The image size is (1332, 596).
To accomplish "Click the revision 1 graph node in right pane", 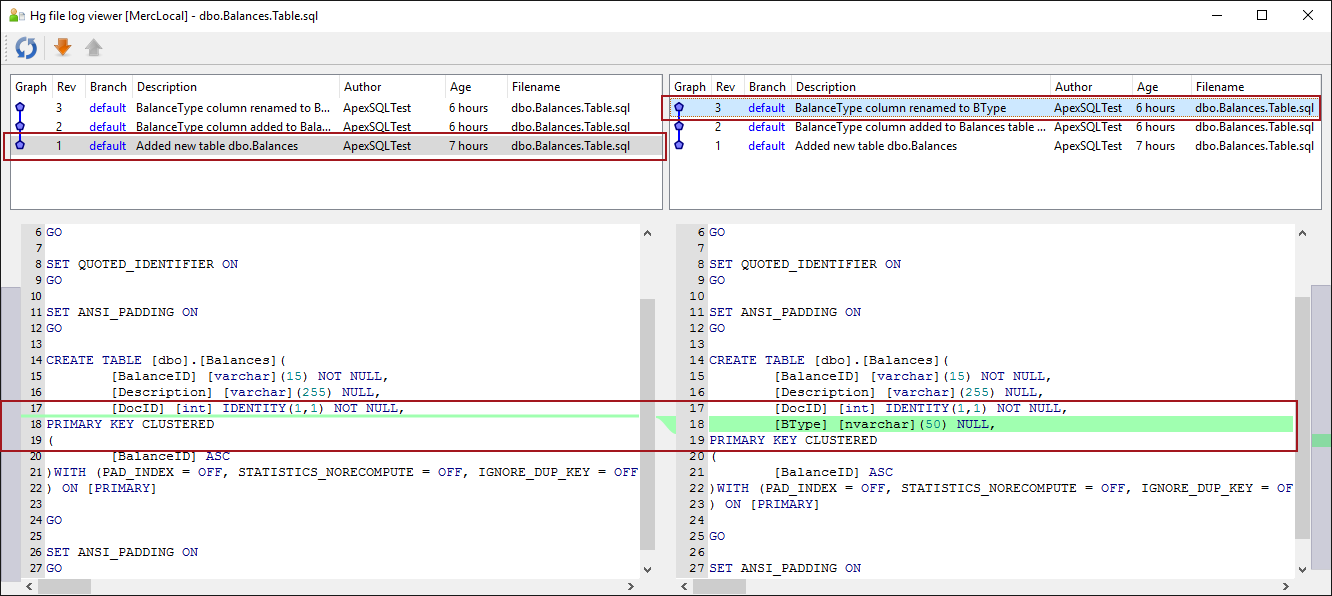I will pos(679,146).
